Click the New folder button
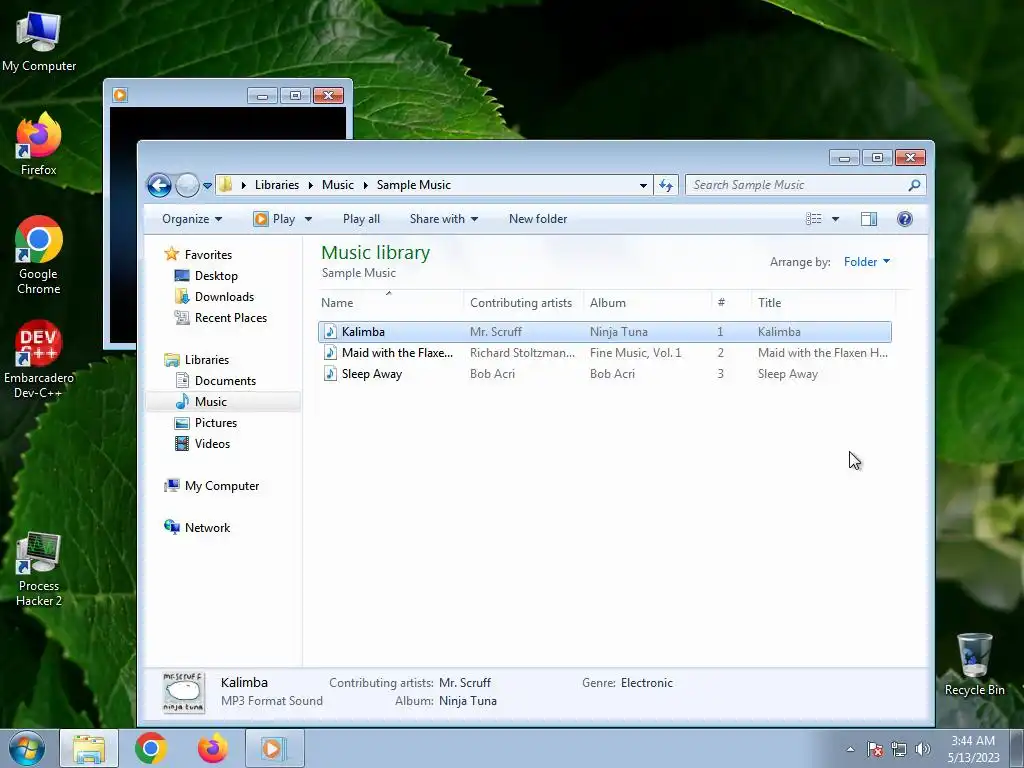The image size is (1024, 768). point(537,219)
